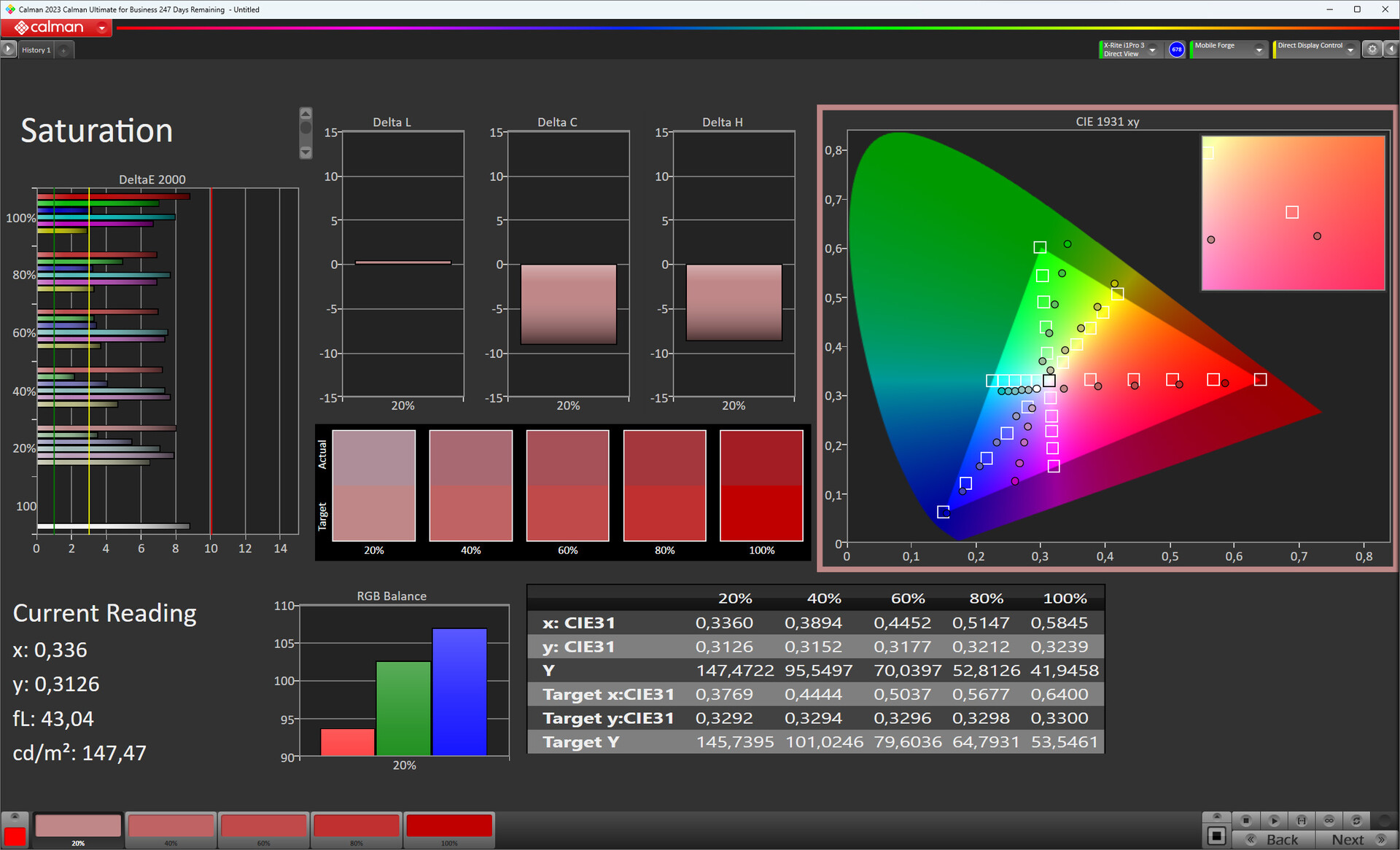Open the Calman main menu dropdown
Screen dimensions: 1400x850
(x=102, y=28)
